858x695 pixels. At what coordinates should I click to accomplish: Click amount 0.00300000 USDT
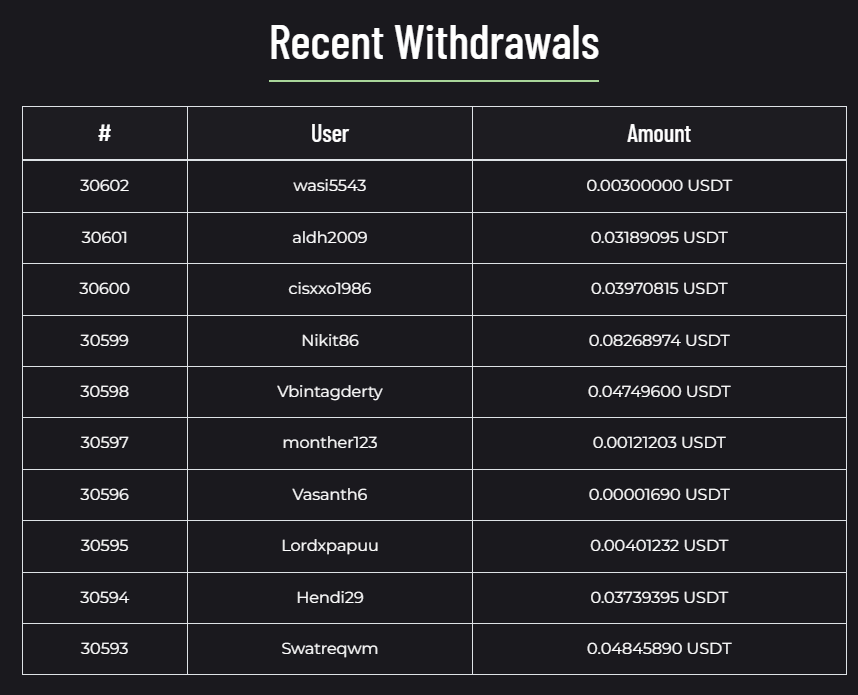point(659,186)
